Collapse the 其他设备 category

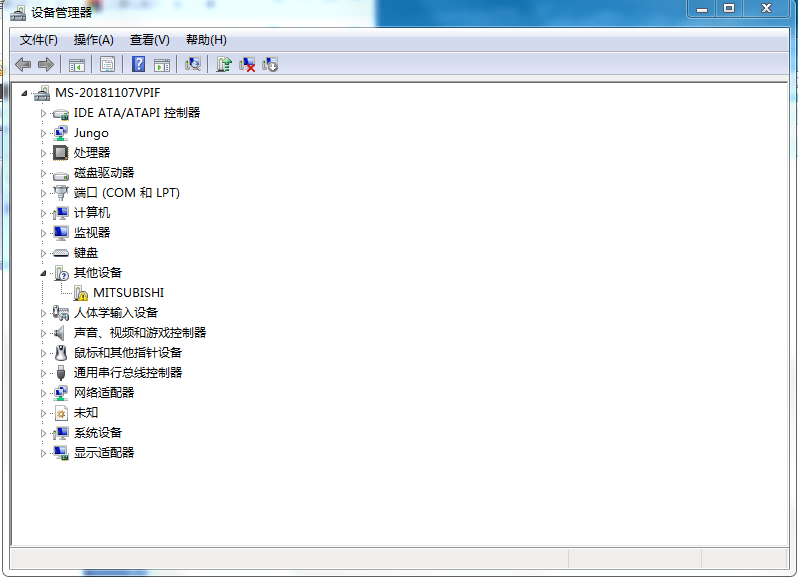pos(43,273)
